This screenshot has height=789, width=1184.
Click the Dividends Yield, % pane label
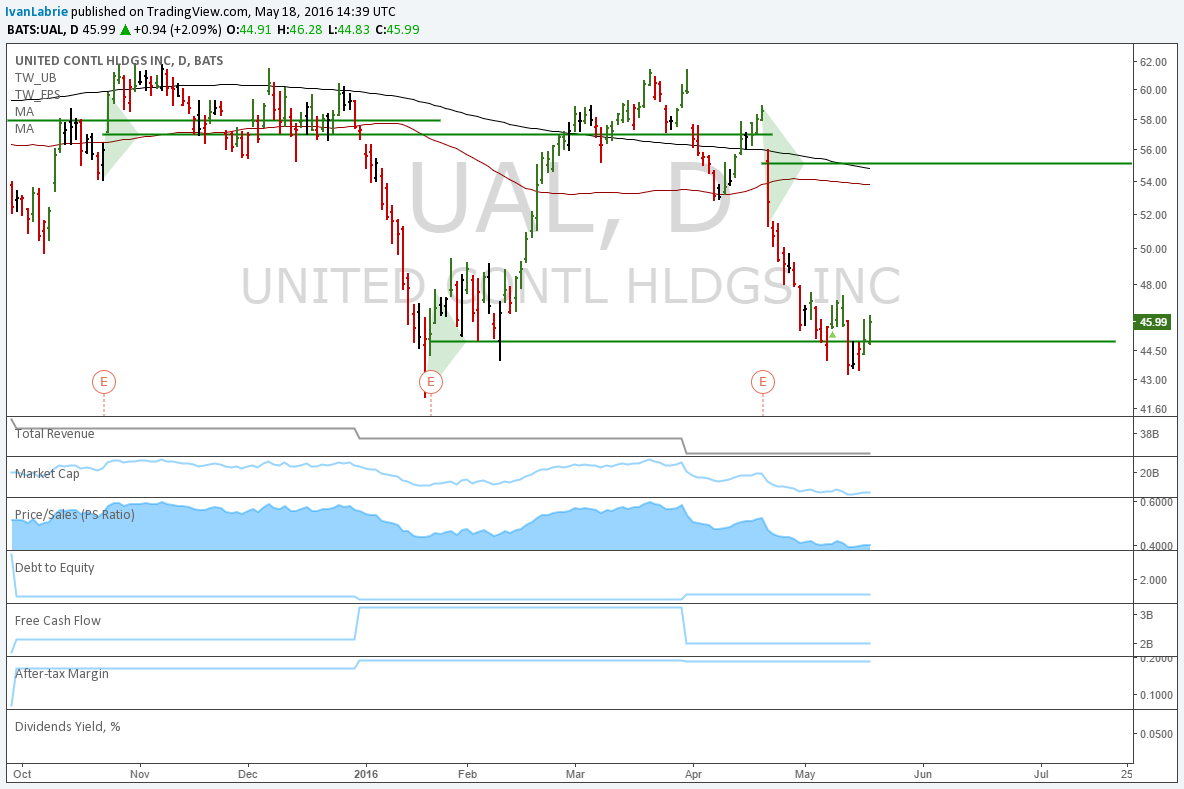(x=67, y=726)
